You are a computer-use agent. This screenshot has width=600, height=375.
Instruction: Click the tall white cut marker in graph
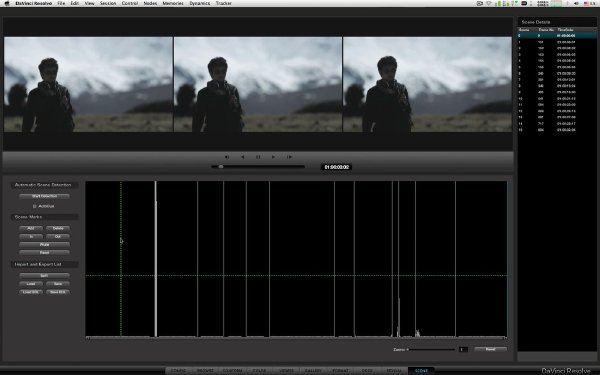click(156, 259)
